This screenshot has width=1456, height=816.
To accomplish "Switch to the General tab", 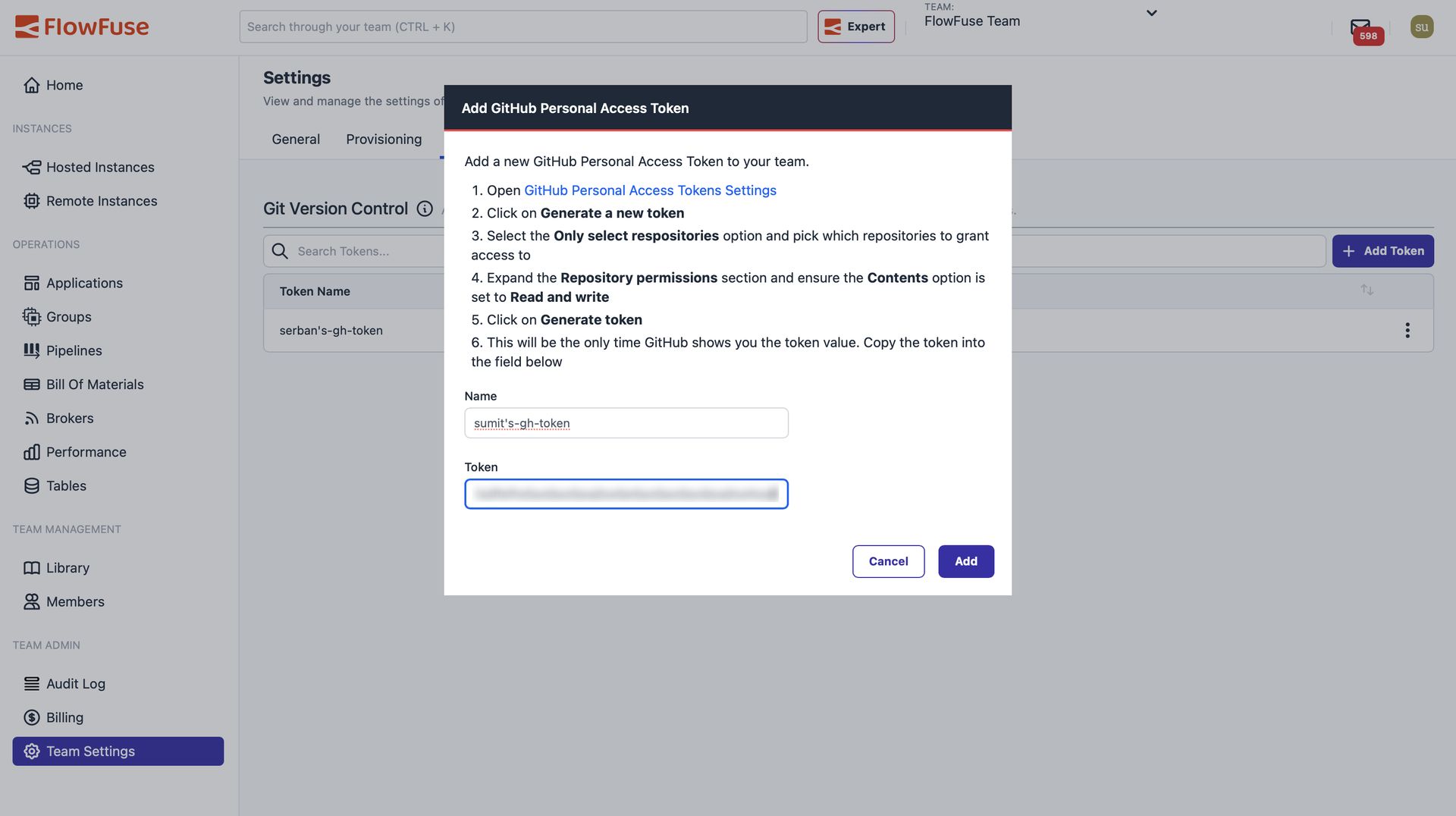I will [x=296, y=139].
